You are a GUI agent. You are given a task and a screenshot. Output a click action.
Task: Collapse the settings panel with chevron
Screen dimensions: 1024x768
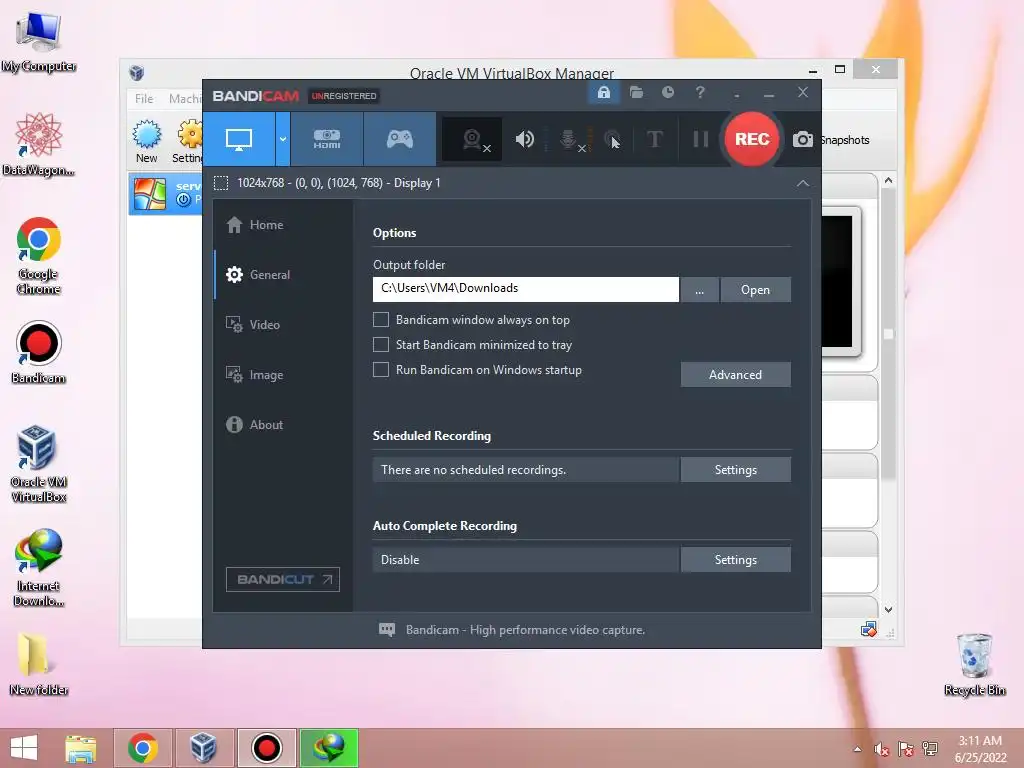click(x=803, y=184)
